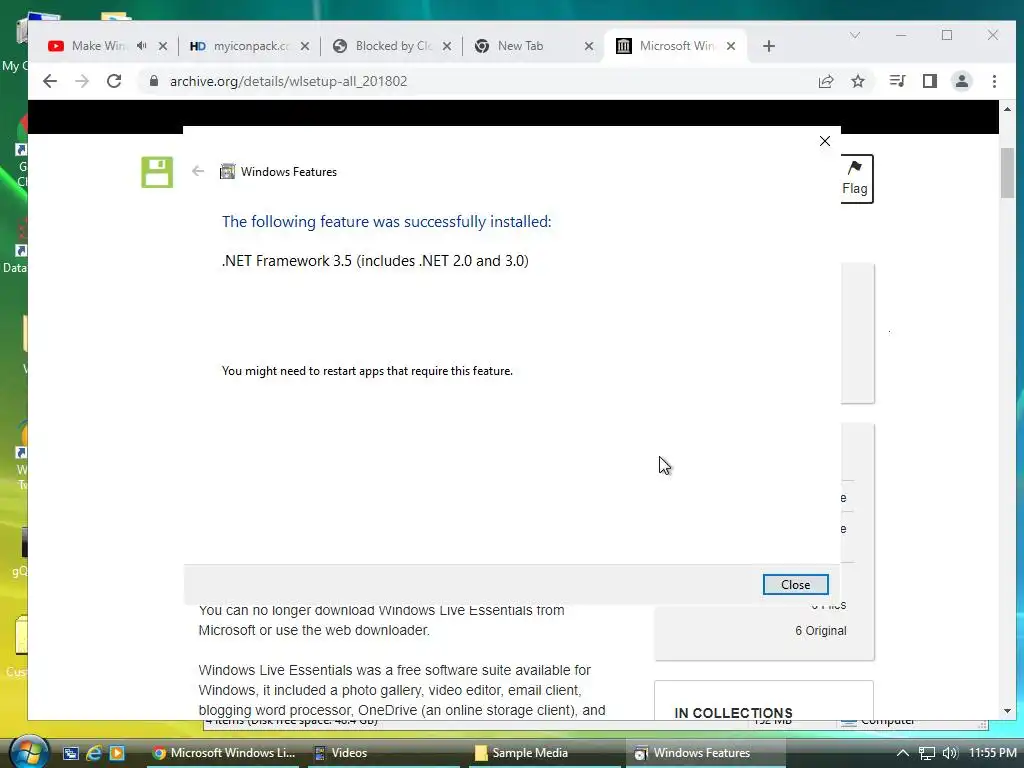The width and height of the screenshot is (1024, 768).
Task: Open the Chrome three-dot menu
Action: click(994, 81)
